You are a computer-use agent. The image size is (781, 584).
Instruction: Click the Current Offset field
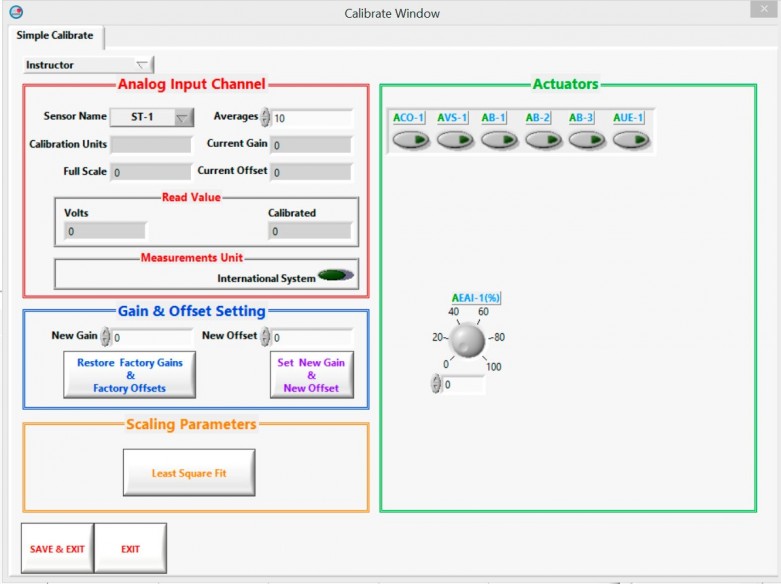(x=311, y=172)
